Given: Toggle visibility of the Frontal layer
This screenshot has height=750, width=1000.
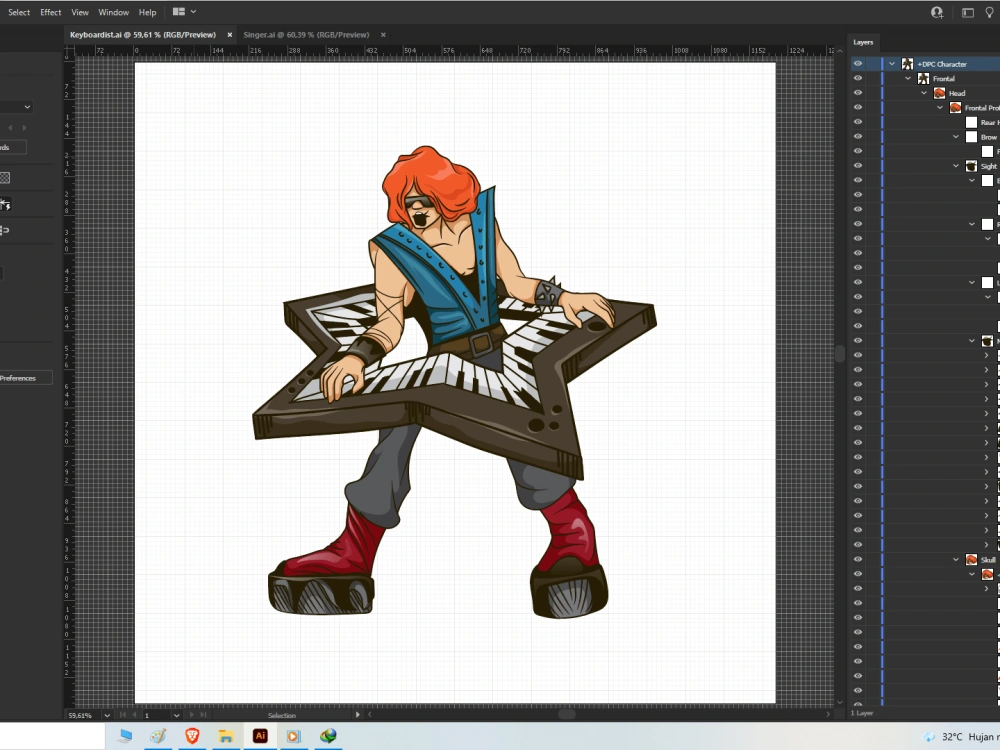Looking at the screenshot, I should pos(858,78).
